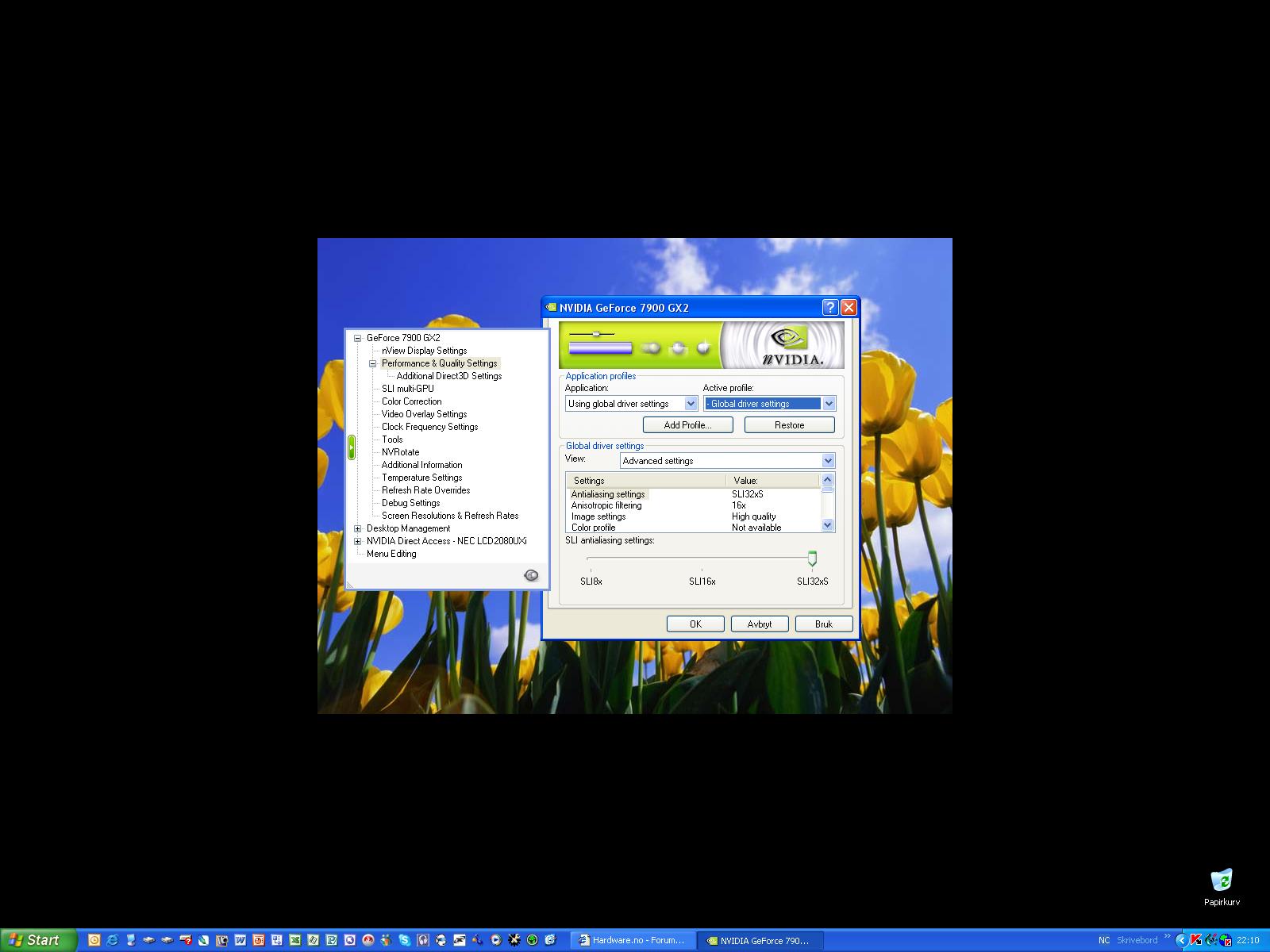
Task: Open the clock icon in quick launch
Action: click(x=94, y=940)
